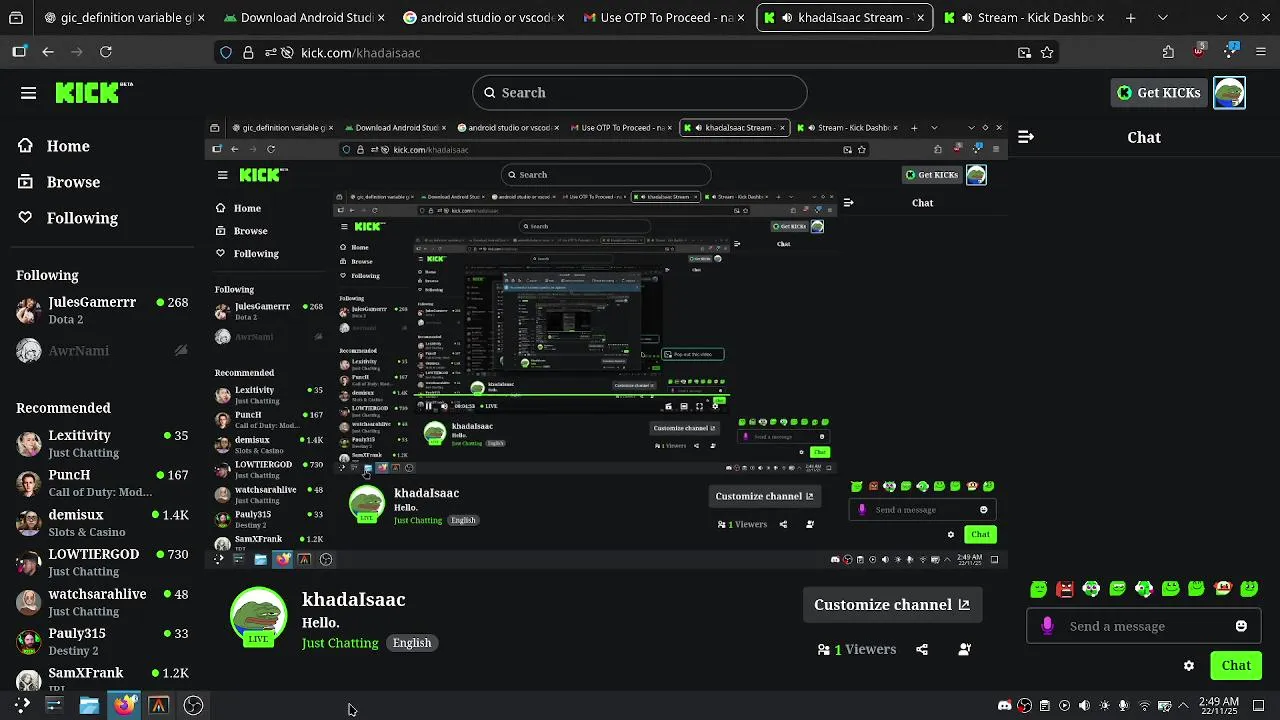Click the purple microphone icon in chat
Screen dimensions: 1280x720
click(x=1047, y=626)
